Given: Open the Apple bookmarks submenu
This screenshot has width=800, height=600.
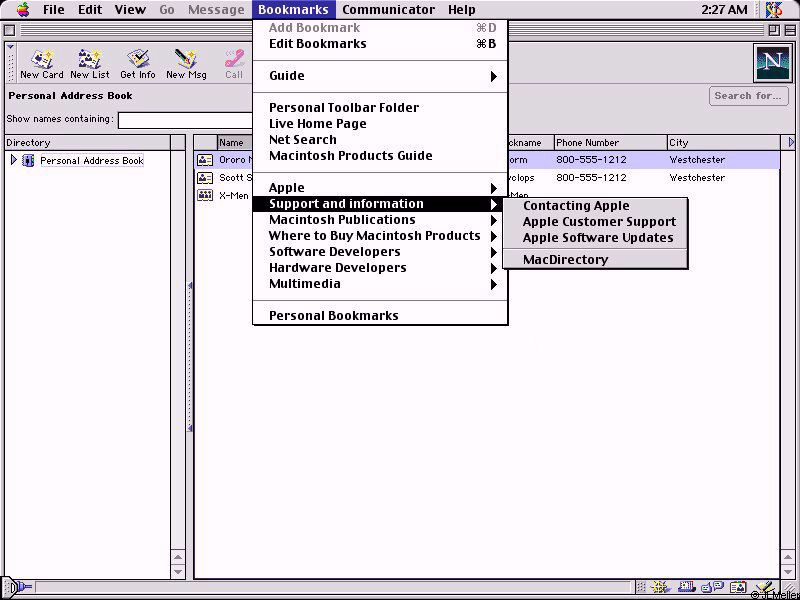Looking at the screenshot, I should (x=380, y=188).
